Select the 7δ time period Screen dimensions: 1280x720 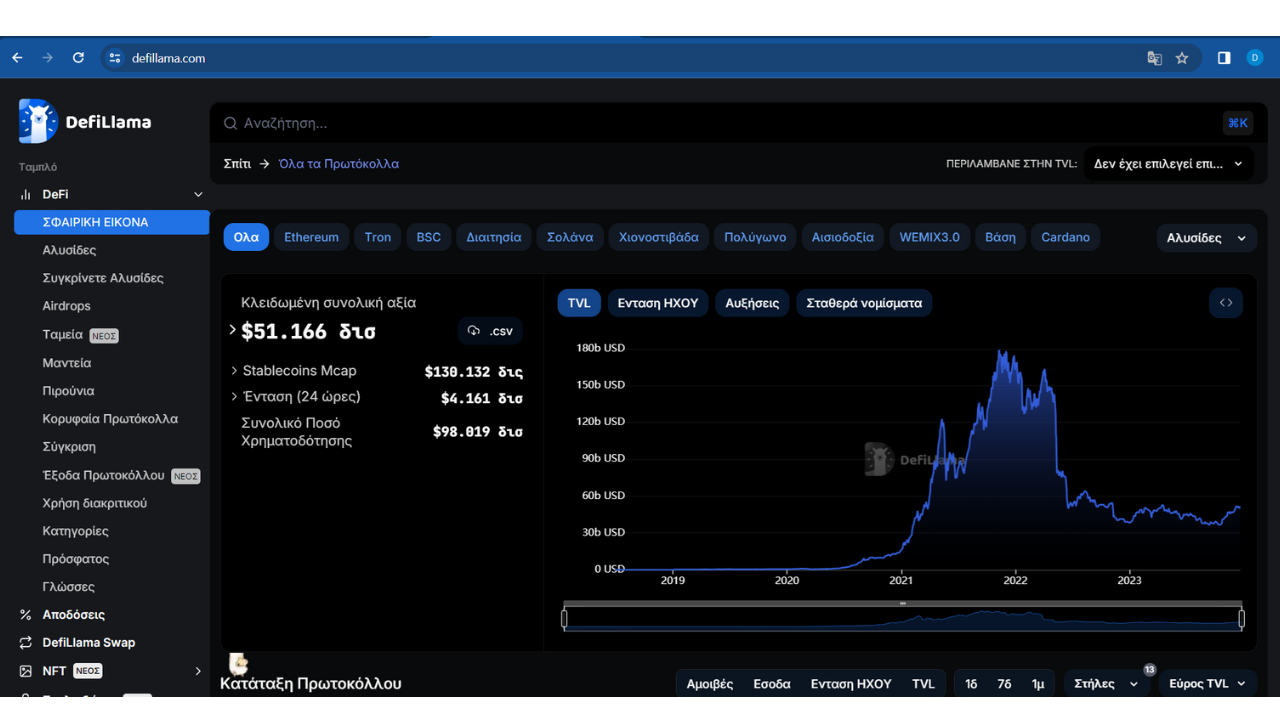point(1004,684)
